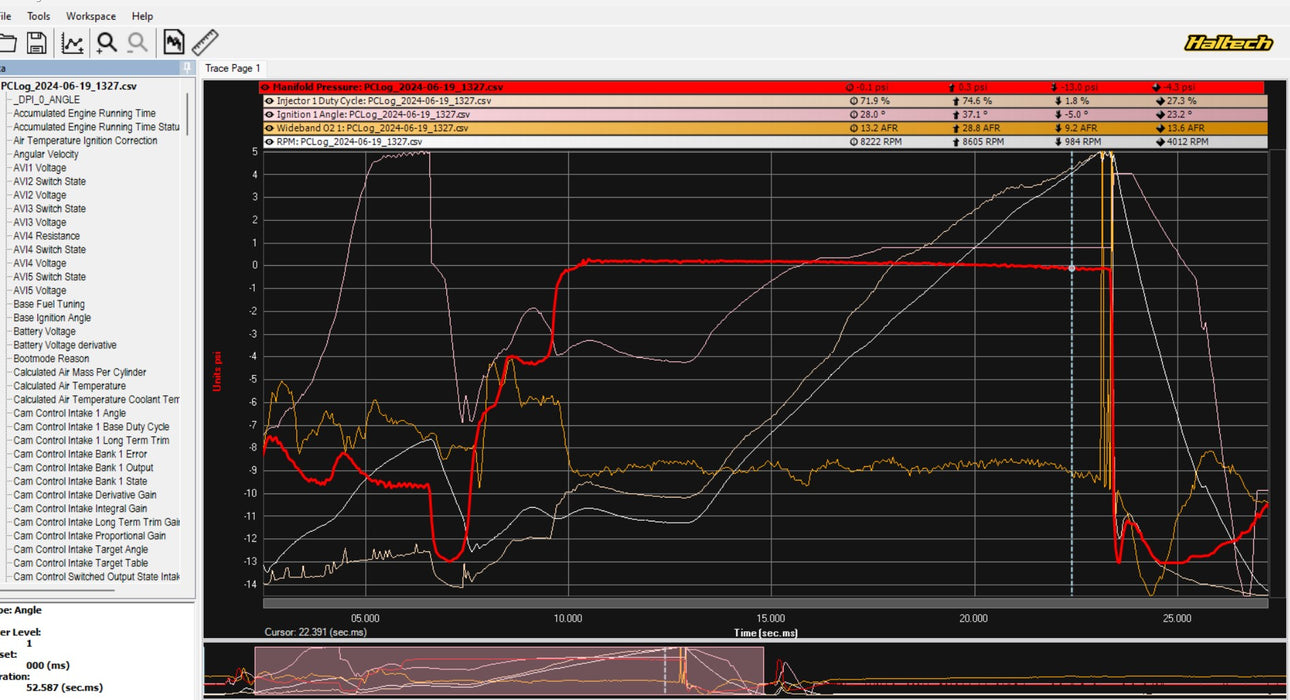Viewport: 1290px width, 700px height.
Task: Select Cam Control Intake Target Angle channel
Action: (80, 549)
